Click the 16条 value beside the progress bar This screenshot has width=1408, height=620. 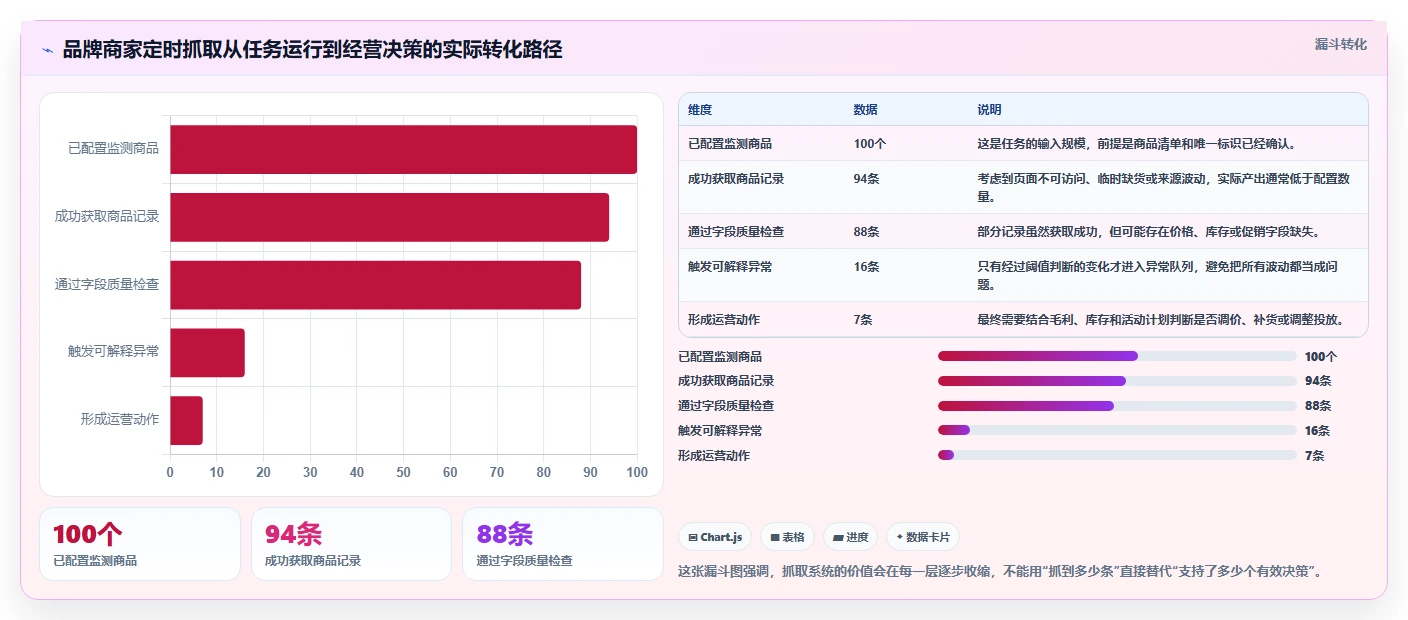[x=1317, y=431]
